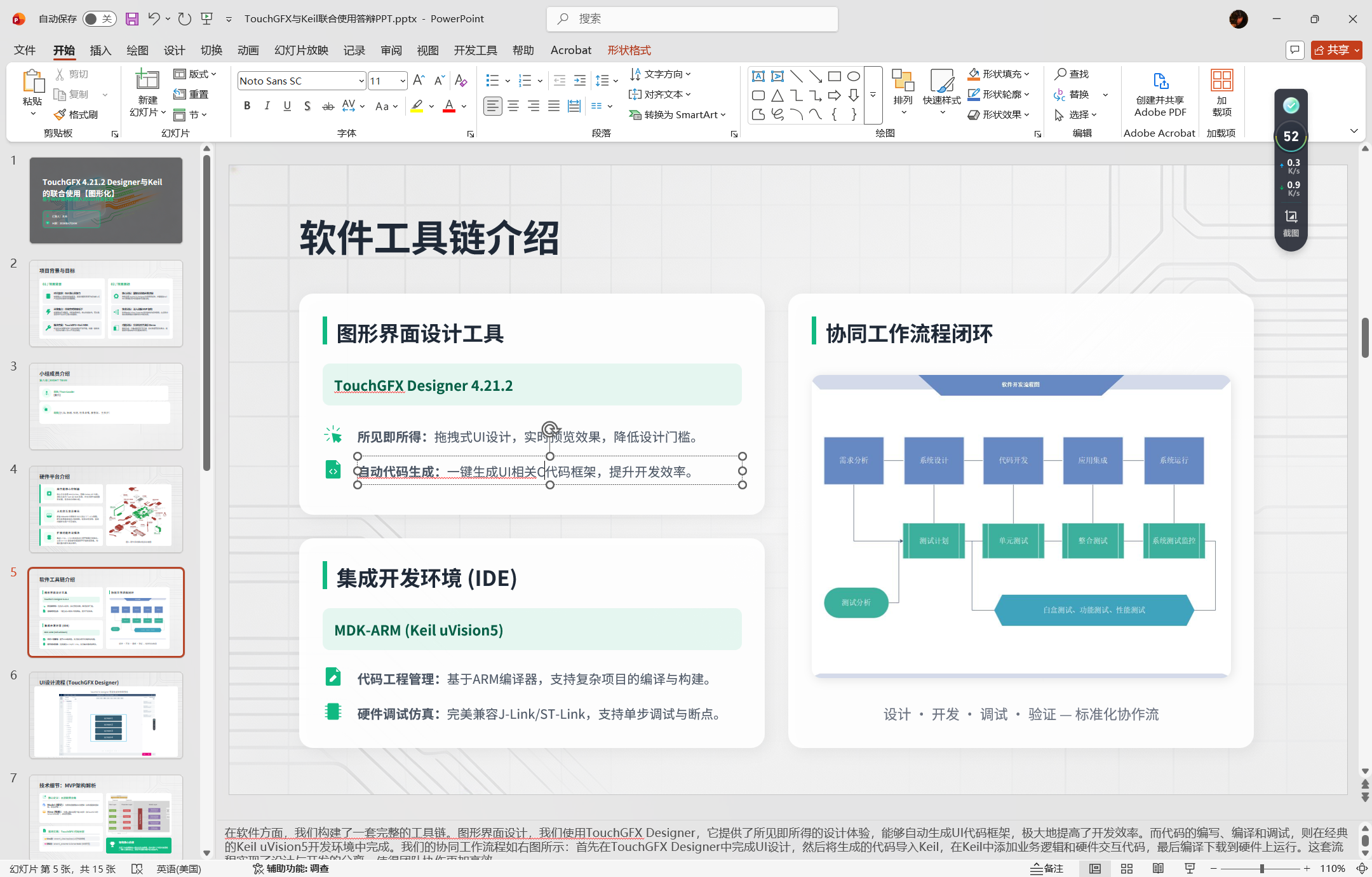Select slide 4 thumbnail

click(106, 509)
